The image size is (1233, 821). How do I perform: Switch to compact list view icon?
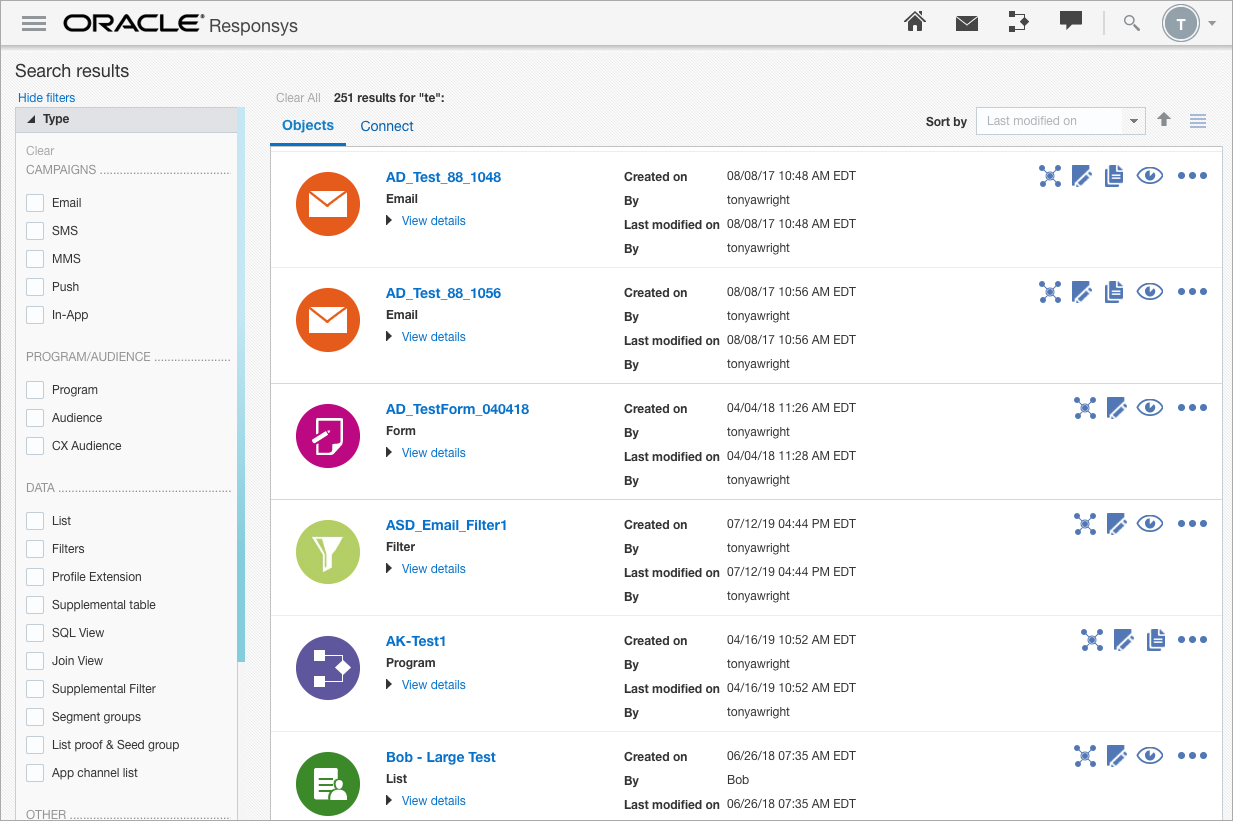(x=1198, y=121)
